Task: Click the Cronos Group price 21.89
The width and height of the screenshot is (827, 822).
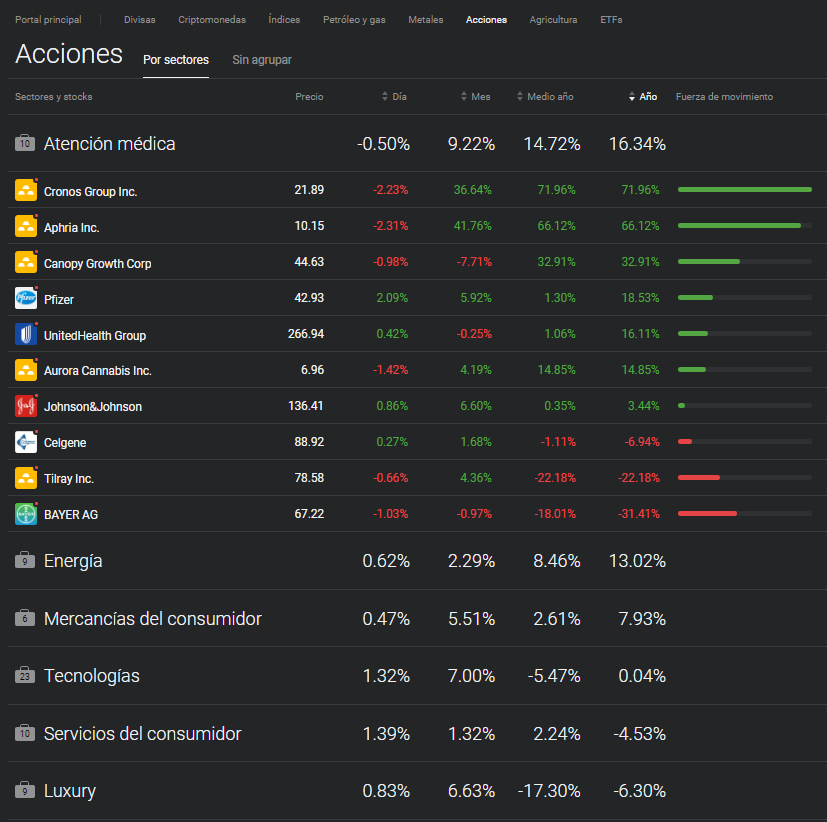Action: 309,190
